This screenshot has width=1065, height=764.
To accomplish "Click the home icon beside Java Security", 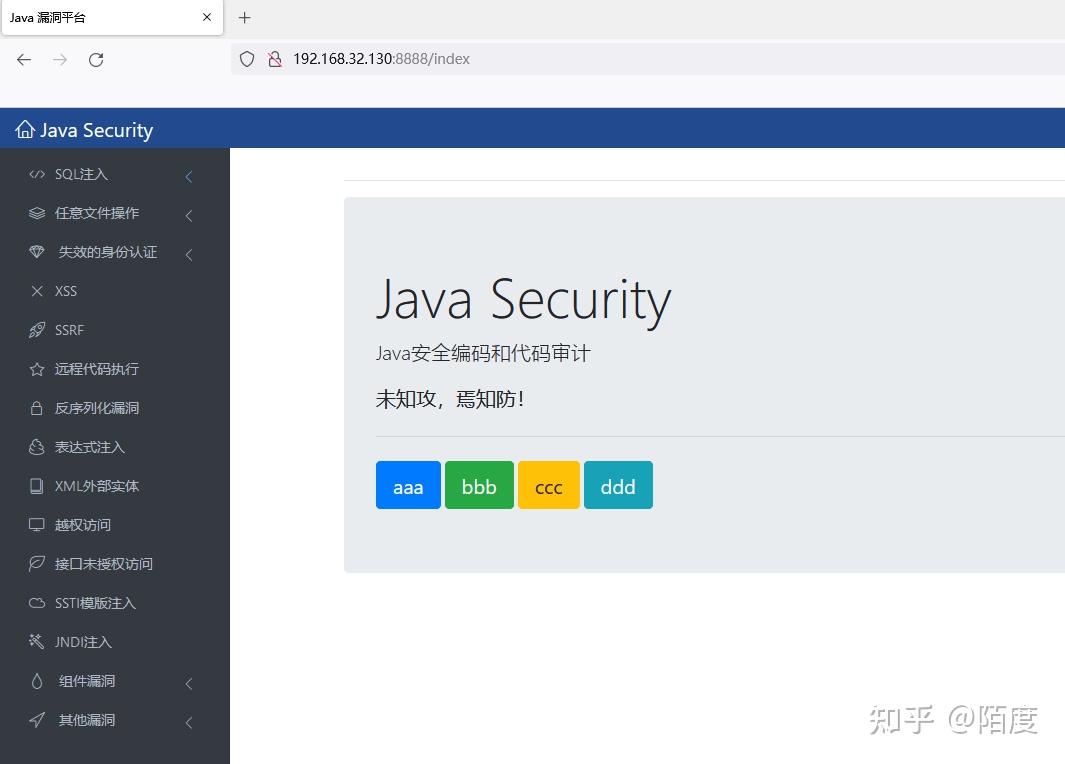I will [x=23, y=129].
